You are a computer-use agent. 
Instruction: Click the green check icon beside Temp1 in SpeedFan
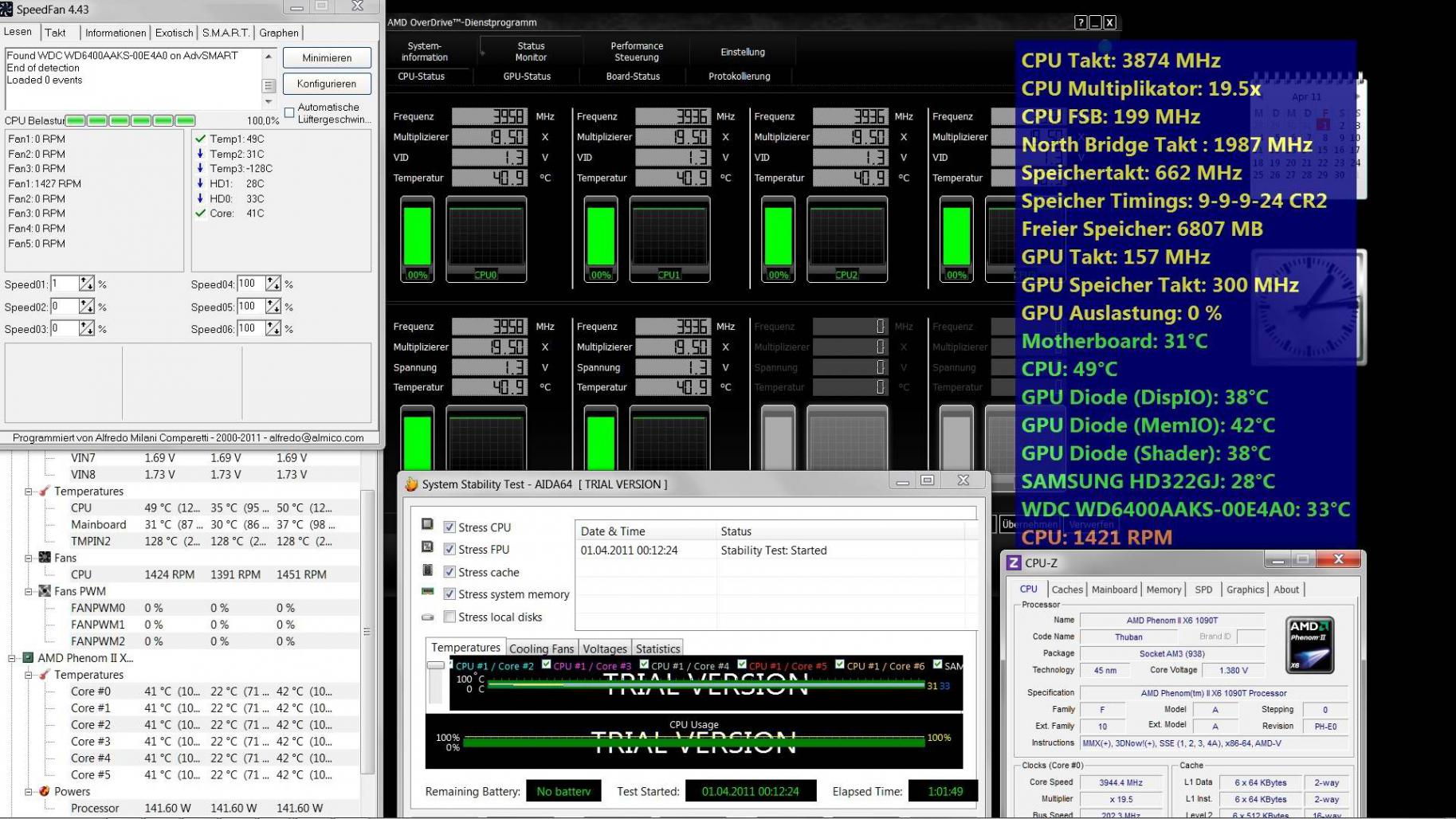(200, 139)
